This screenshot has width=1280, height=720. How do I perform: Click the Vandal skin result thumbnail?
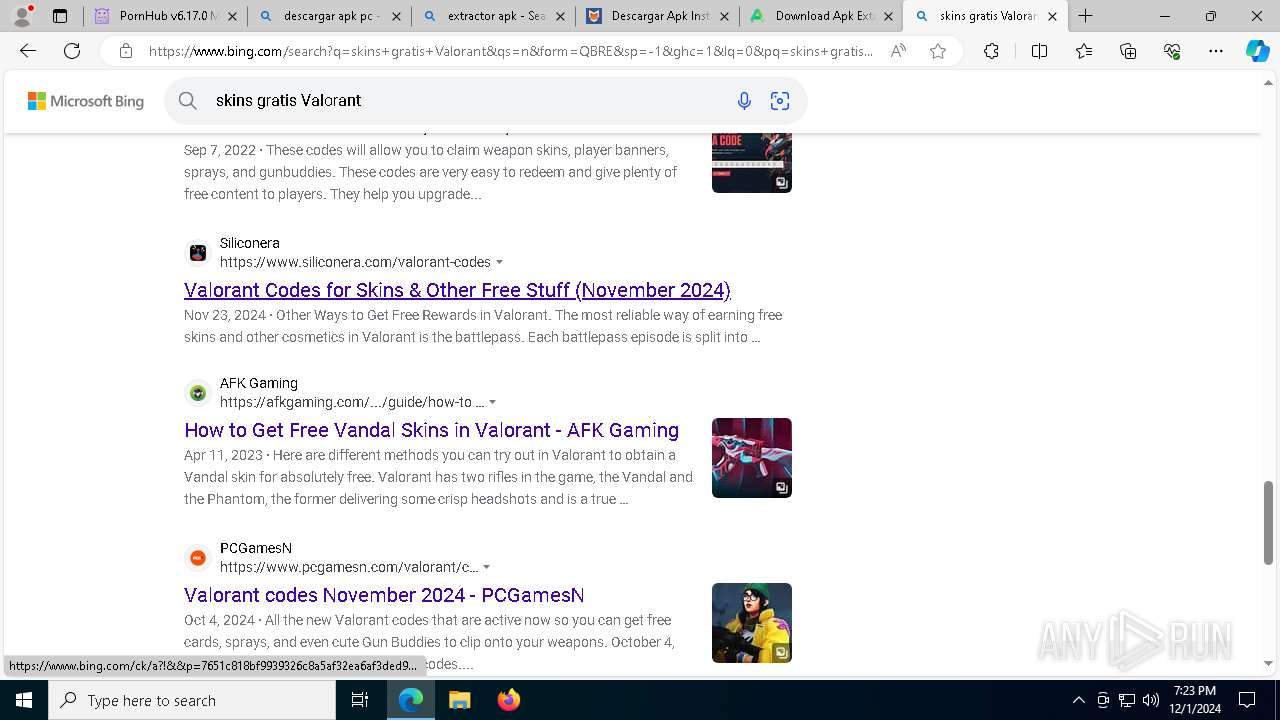[752, 458]
